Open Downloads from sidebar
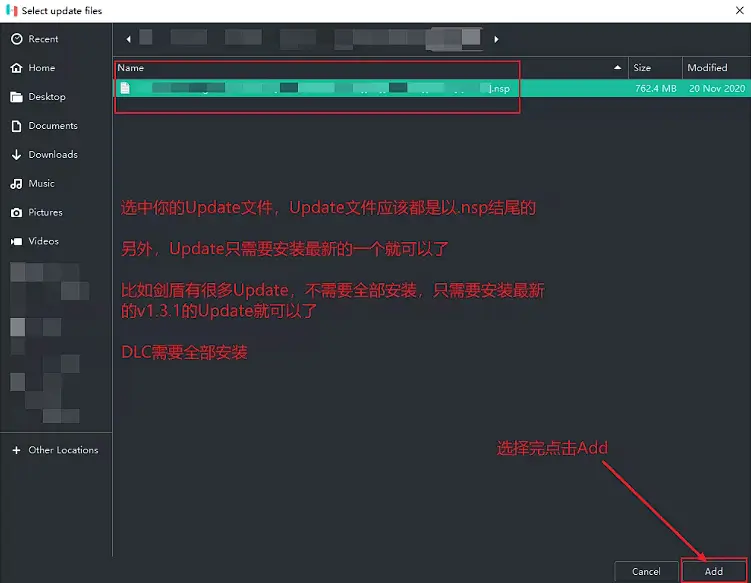Image resolution: width=751 pixels, height=583 pixels. (56, 154)
